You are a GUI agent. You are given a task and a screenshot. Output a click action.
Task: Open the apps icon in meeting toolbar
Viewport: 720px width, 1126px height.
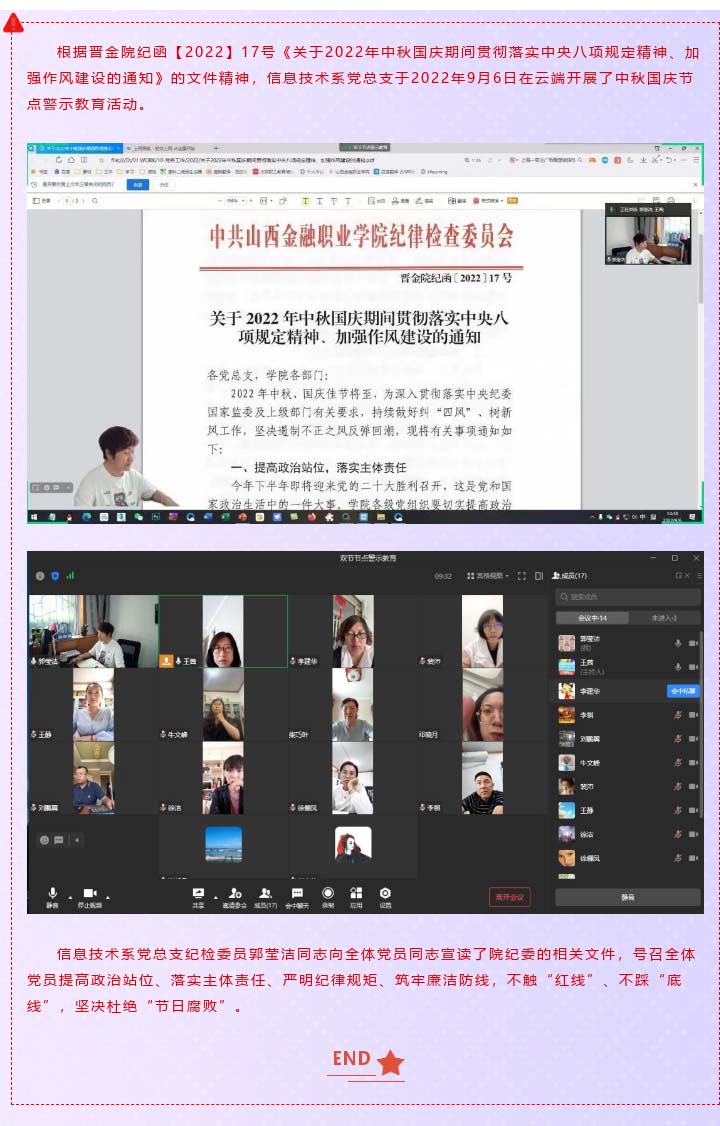[x=356, y=893]
